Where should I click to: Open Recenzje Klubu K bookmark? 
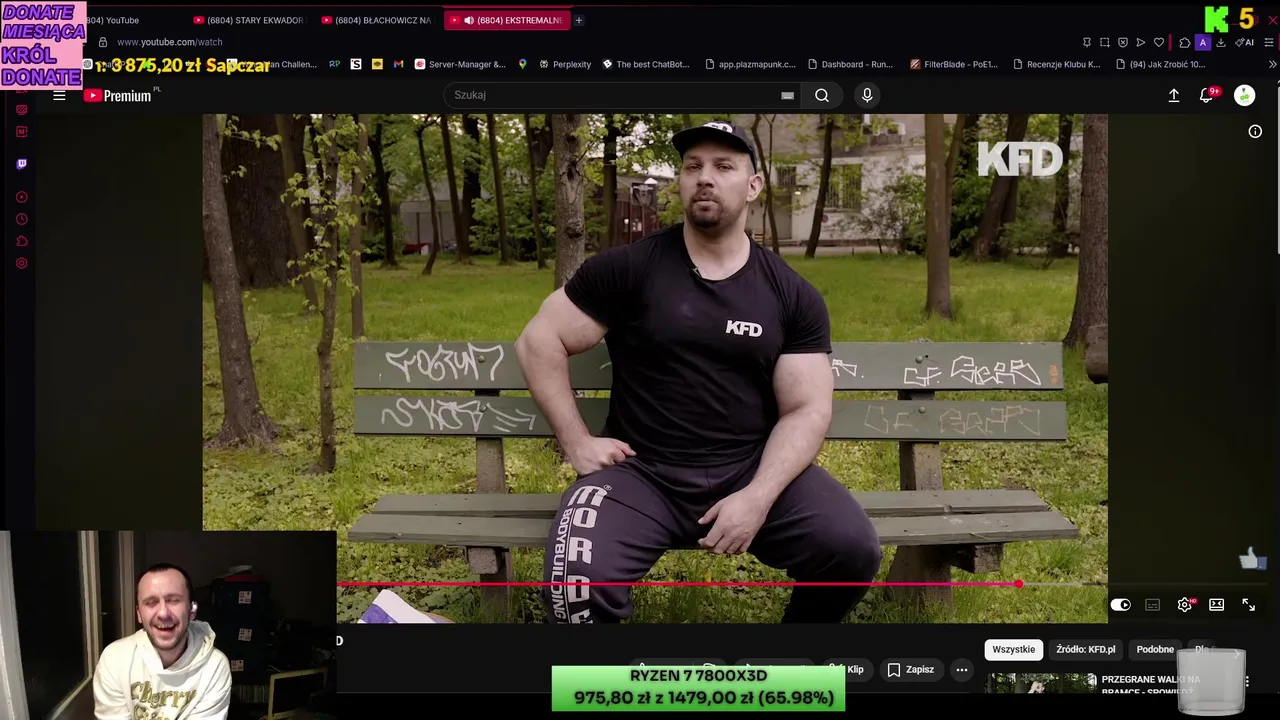pos(1056,64)
